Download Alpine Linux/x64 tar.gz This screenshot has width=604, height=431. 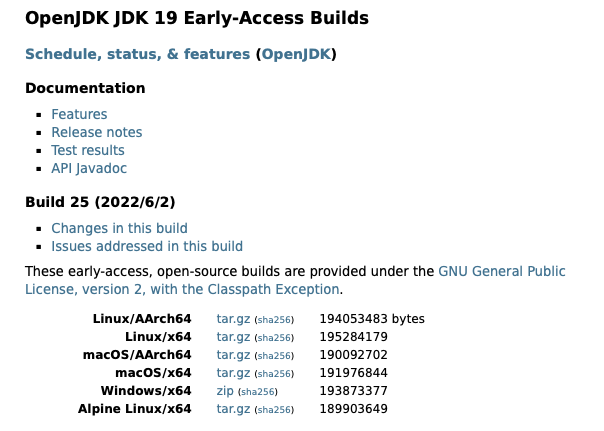[233, 409]
